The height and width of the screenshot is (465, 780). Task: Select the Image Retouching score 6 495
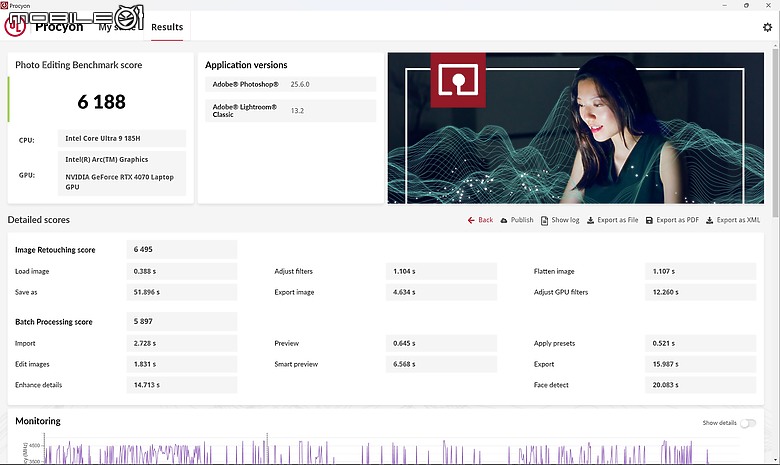pos(143,249)
